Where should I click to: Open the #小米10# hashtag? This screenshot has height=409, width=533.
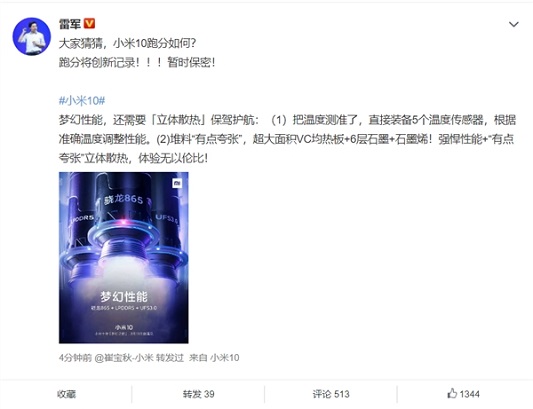pyautogui.click(x=82, y=101)
